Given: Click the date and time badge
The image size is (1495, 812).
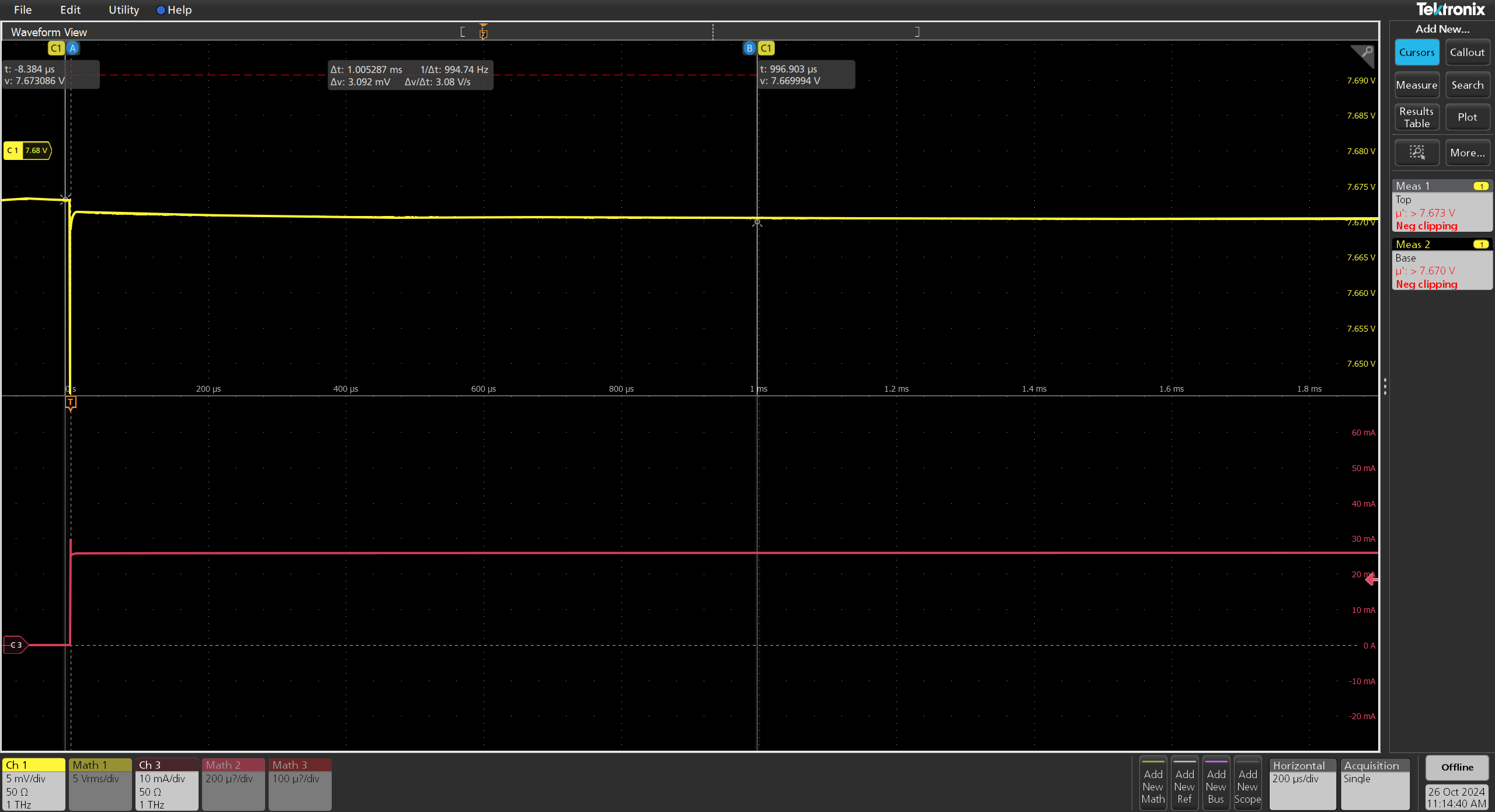Looking at the screenshot, I should coord(1457,797).
